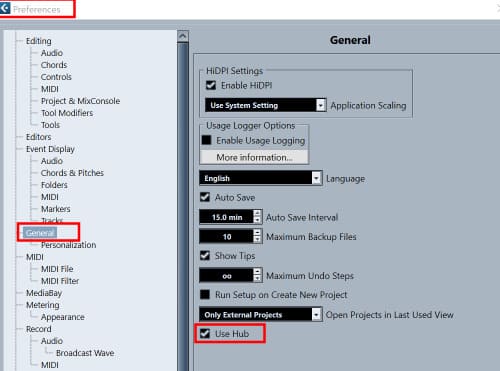This screenshot has height=371, width=500.
Task: Click the More information... button
Action: [x=254, y=157]
